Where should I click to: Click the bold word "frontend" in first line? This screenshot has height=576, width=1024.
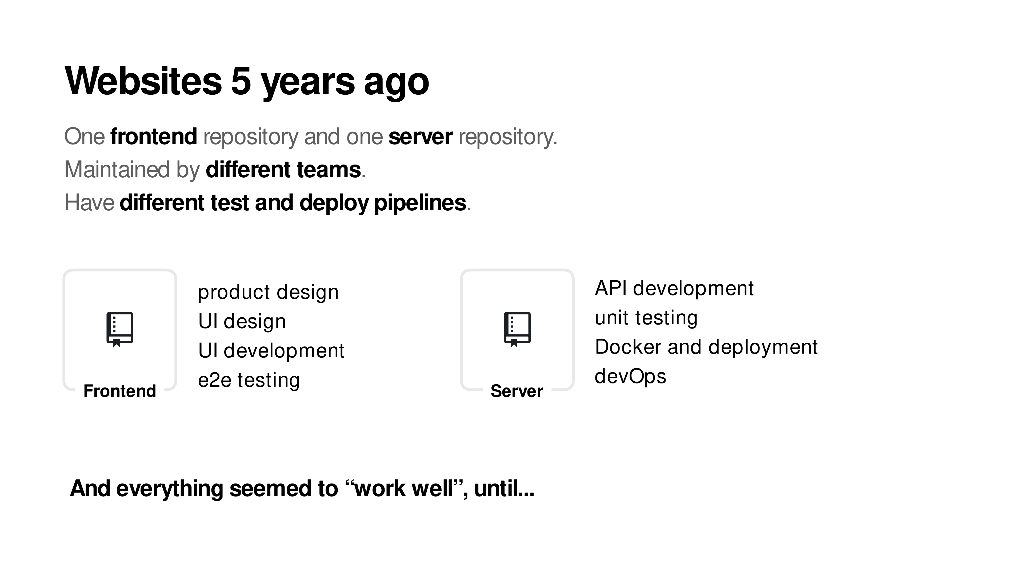[153, 136]
